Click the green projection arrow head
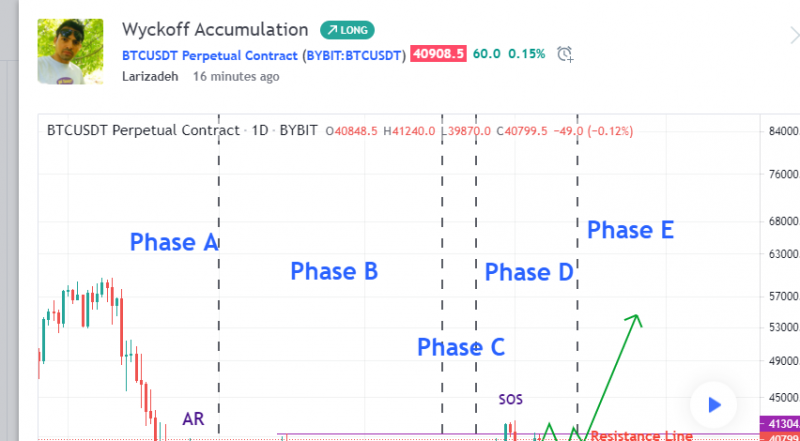 [635, 319]
